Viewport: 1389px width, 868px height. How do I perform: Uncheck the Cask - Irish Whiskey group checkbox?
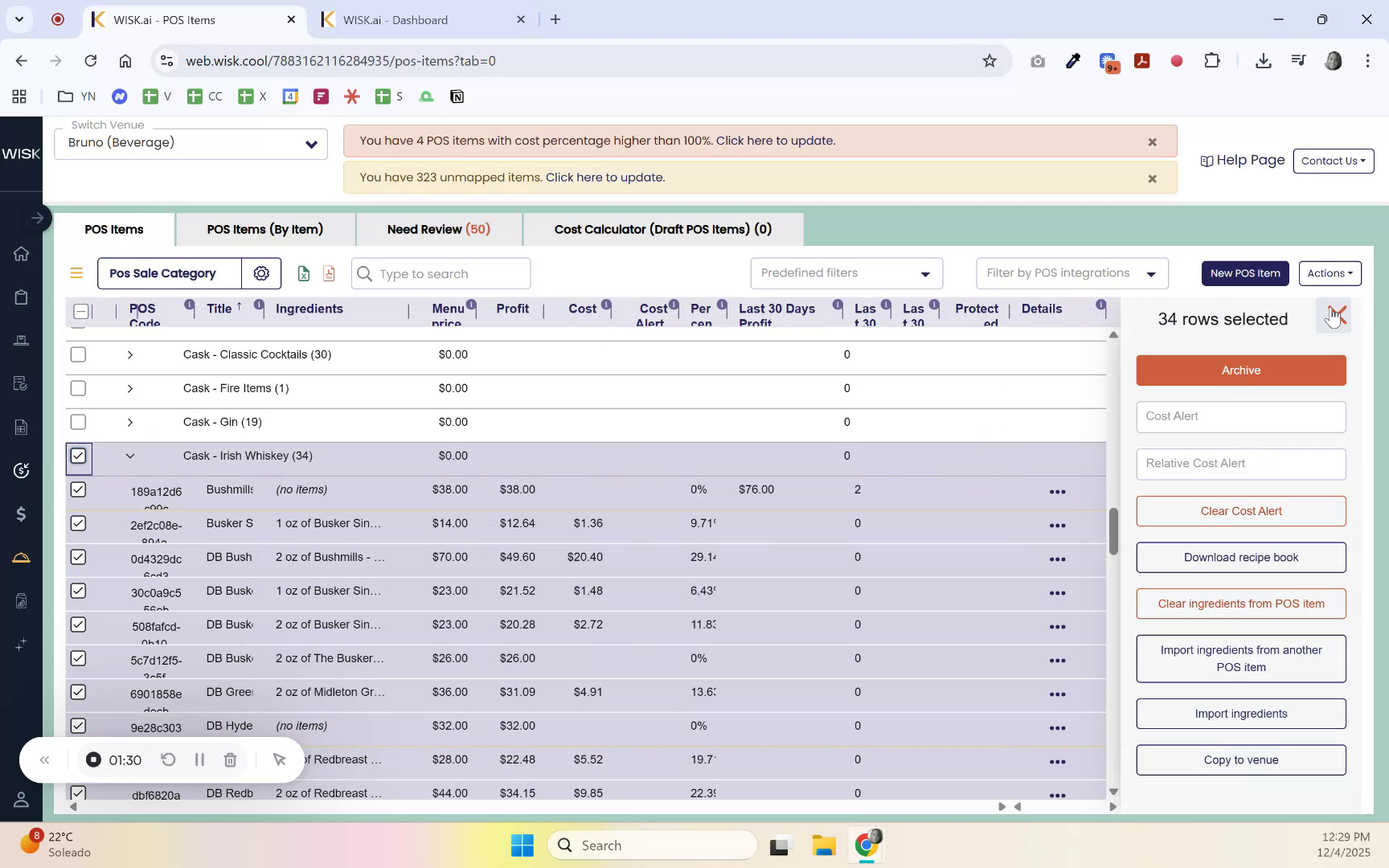[x=78, y=456]
